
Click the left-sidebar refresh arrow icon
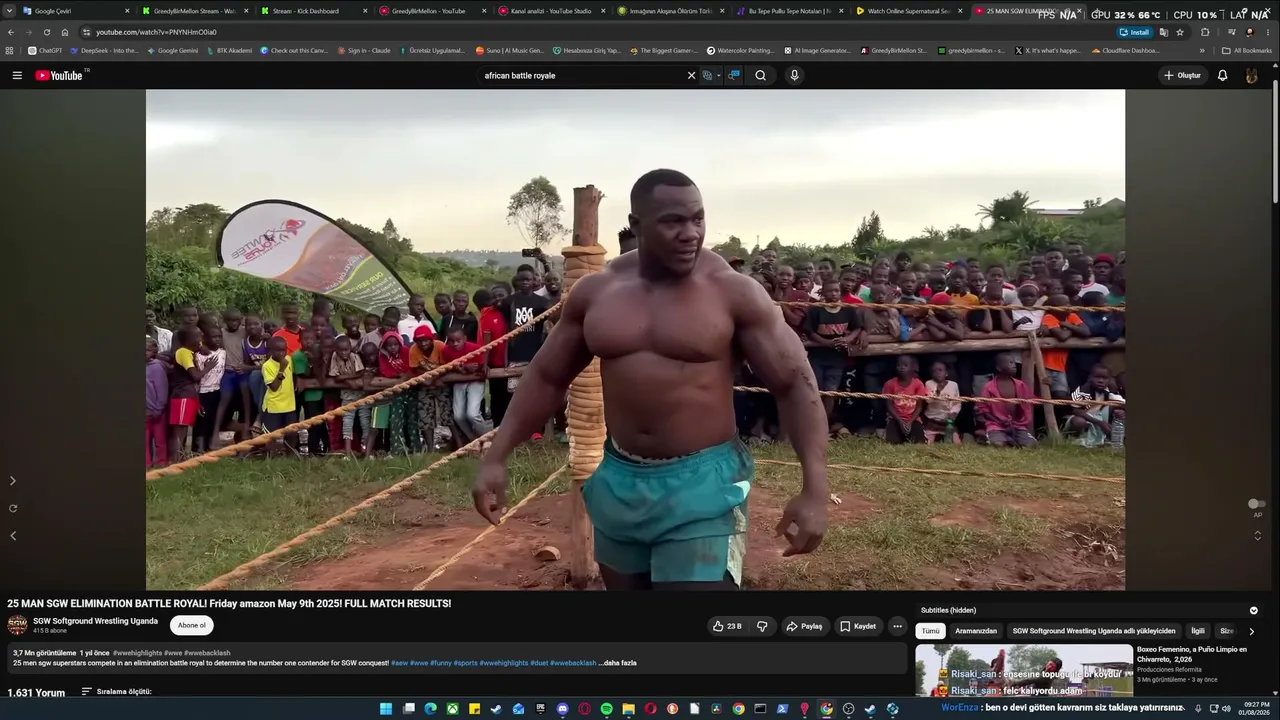[x=13, y=508]
